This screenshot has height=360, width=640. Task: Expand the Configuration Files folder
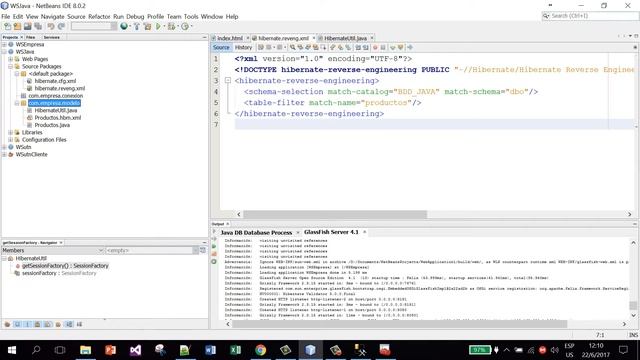click(x=11, y=140)
